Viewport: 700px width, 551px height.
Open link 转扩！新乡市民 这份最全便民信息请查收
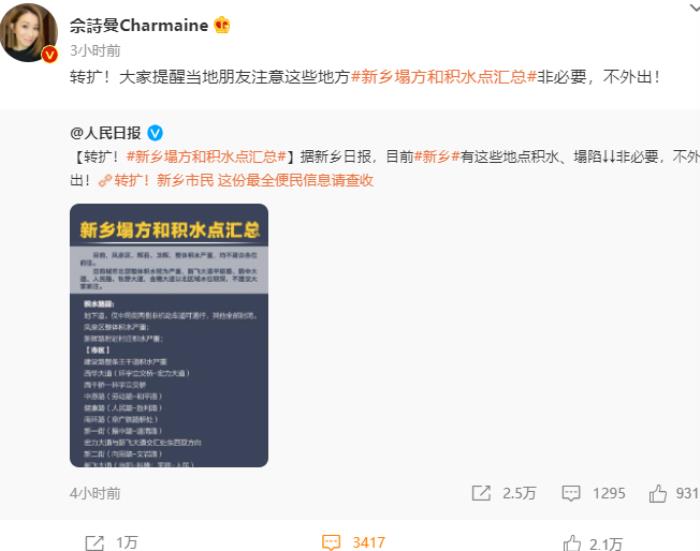coord(236,180)
